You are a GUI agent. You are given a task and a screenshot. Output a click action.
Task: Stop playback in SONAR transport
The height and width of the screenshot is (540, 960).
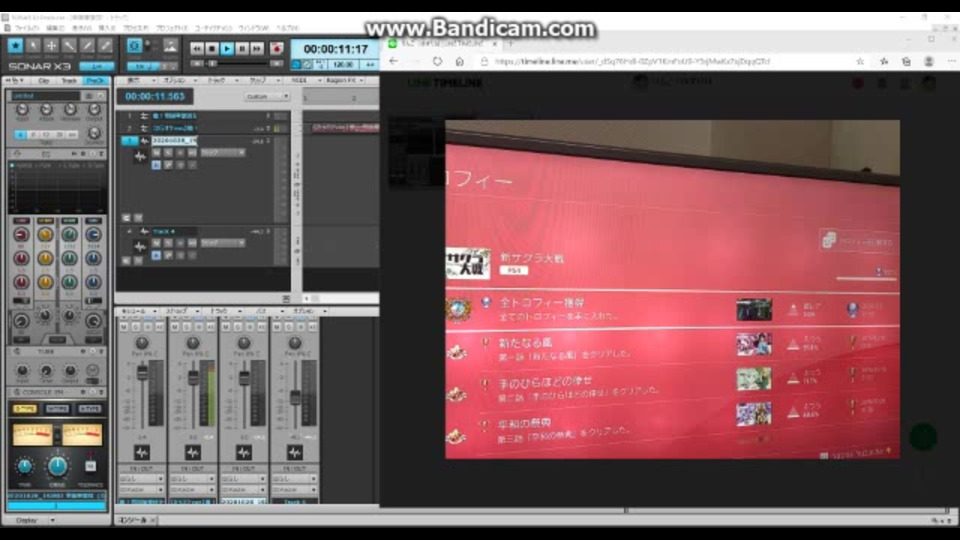click(x=212, y=48)
